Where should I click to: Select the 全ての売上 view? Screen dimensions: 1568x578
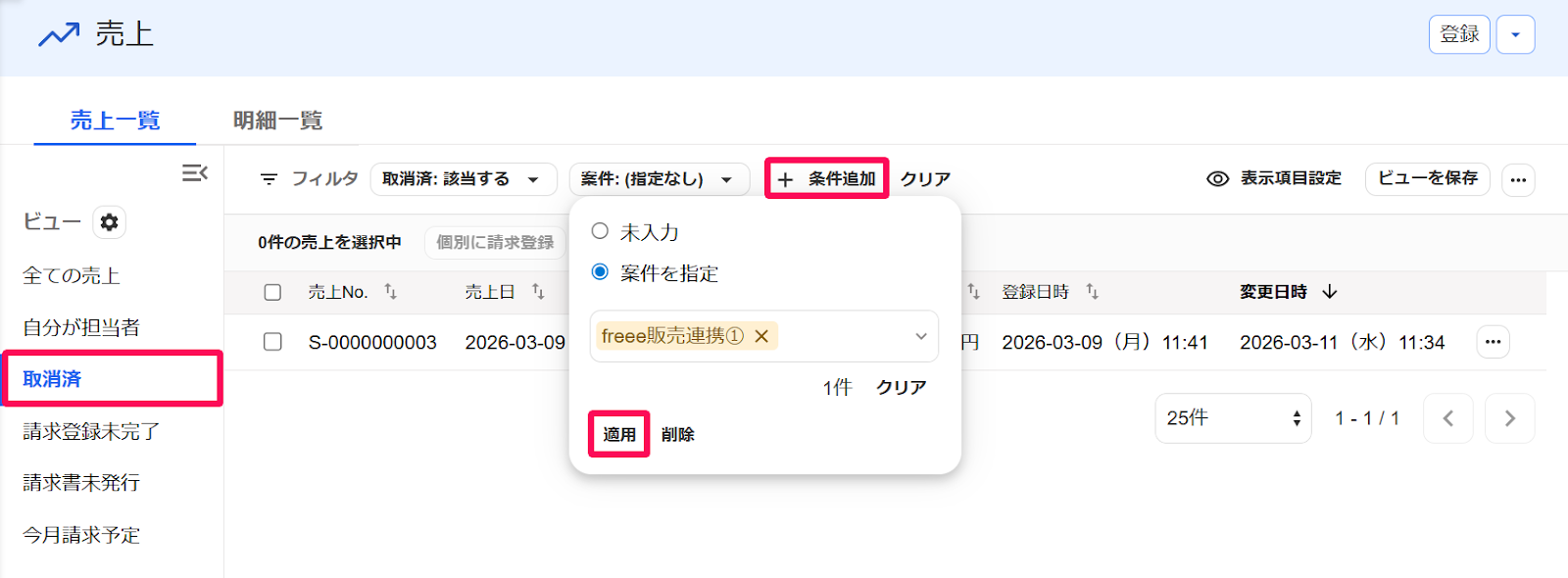pyautogui.click(x=72, y=276)
